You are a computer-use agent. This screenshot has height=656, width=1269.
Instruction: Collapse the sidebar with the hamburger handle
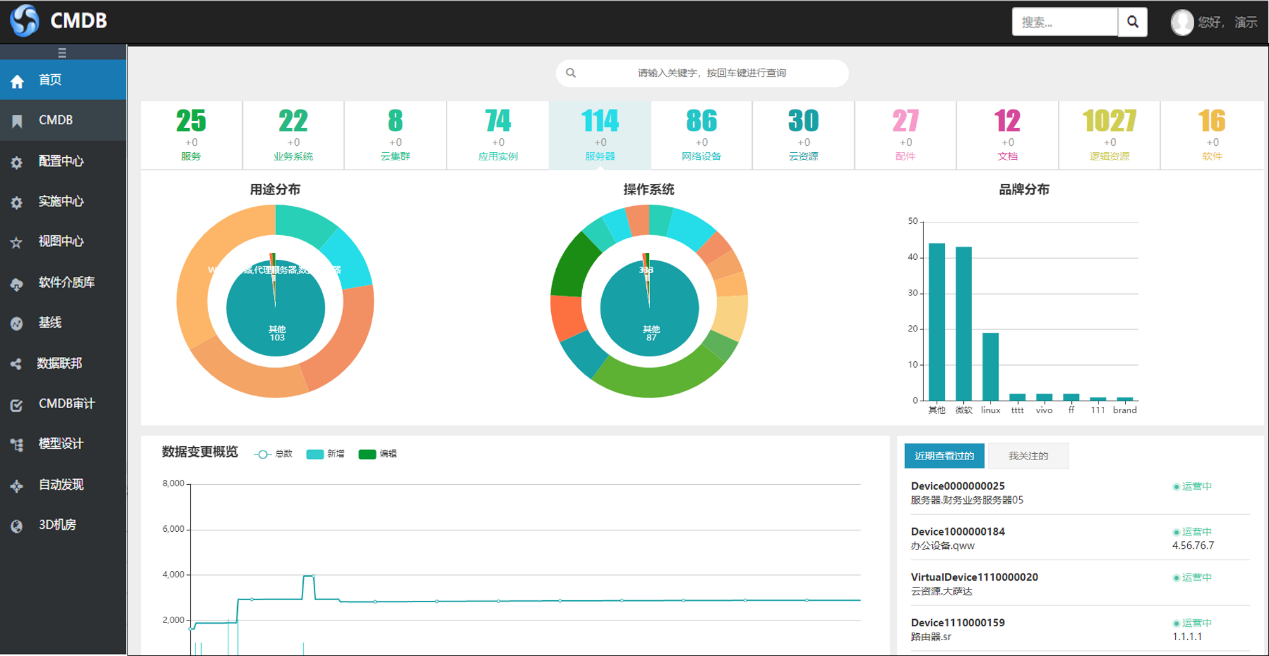point(62,52)
